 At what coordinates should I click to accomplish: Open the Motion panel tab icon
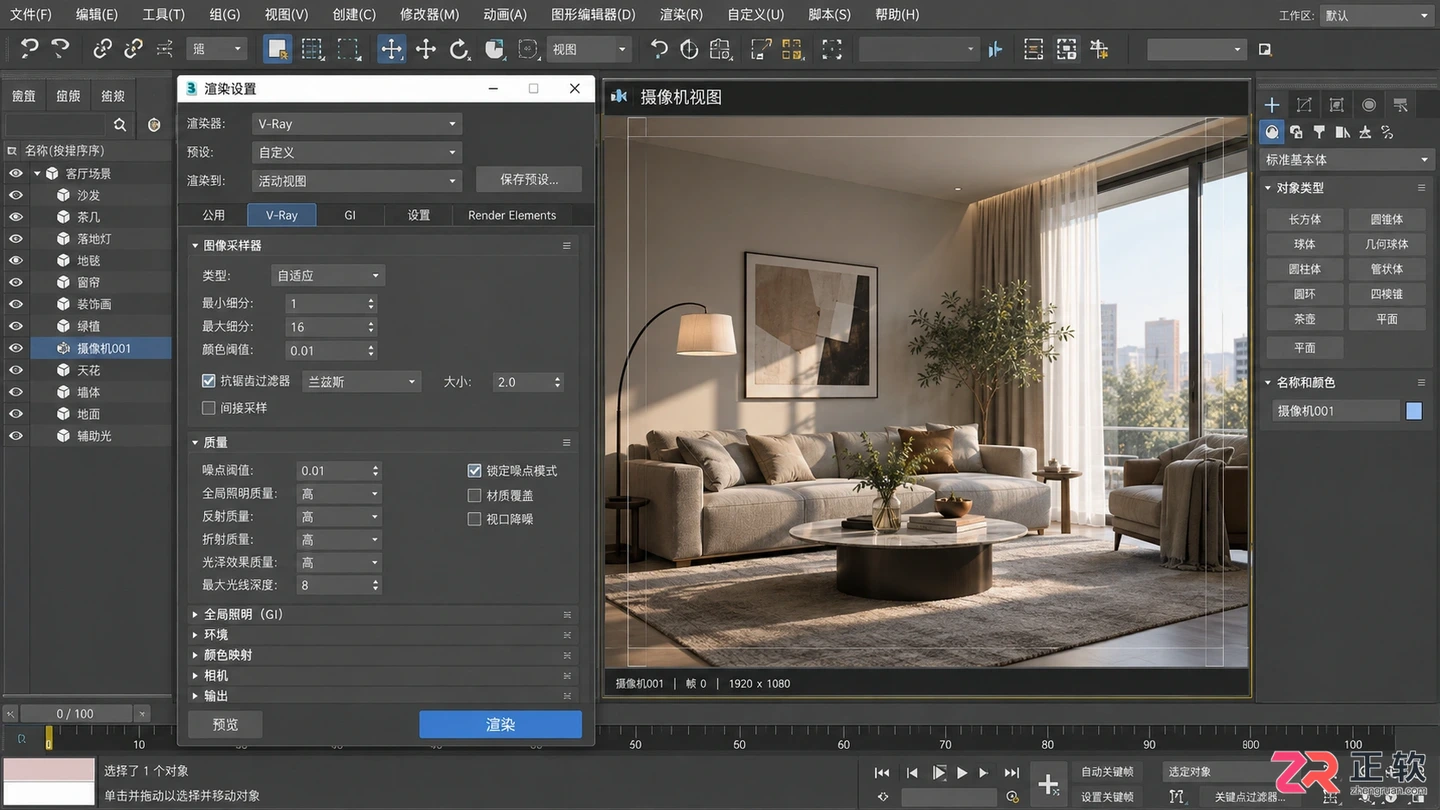[1368, 105]
